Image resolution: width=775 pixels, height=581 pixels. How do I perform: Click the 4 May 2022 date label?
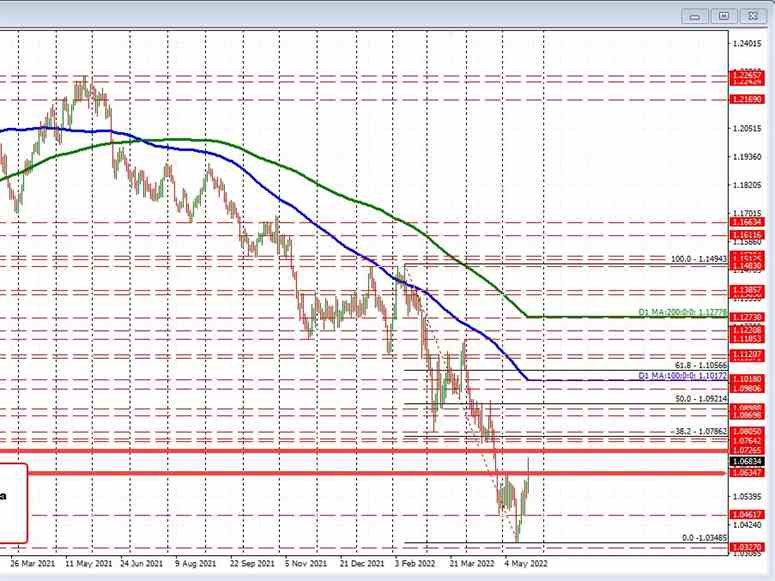[526, 563]
